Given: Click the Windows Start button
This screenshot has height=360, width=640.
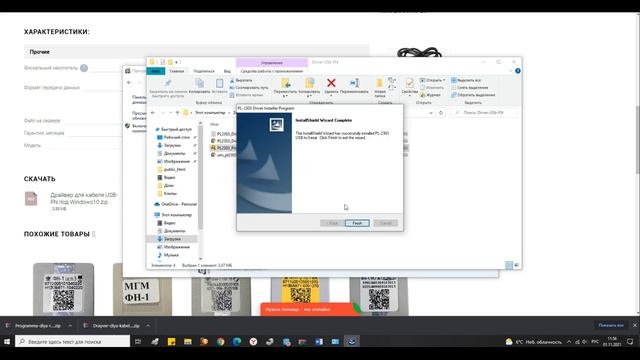Looking at the screenshot, I should coord(7,341).
